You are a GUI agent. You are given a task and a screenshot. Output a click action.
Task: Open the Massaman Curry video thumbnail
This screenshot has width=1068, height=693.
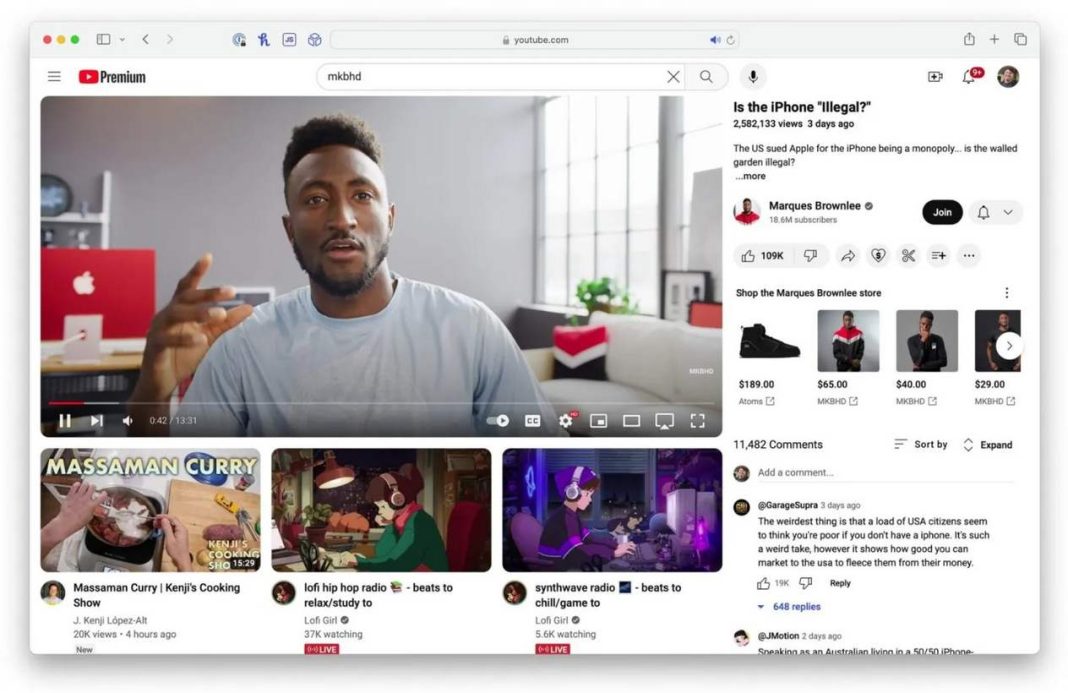[x=150, y=510]
